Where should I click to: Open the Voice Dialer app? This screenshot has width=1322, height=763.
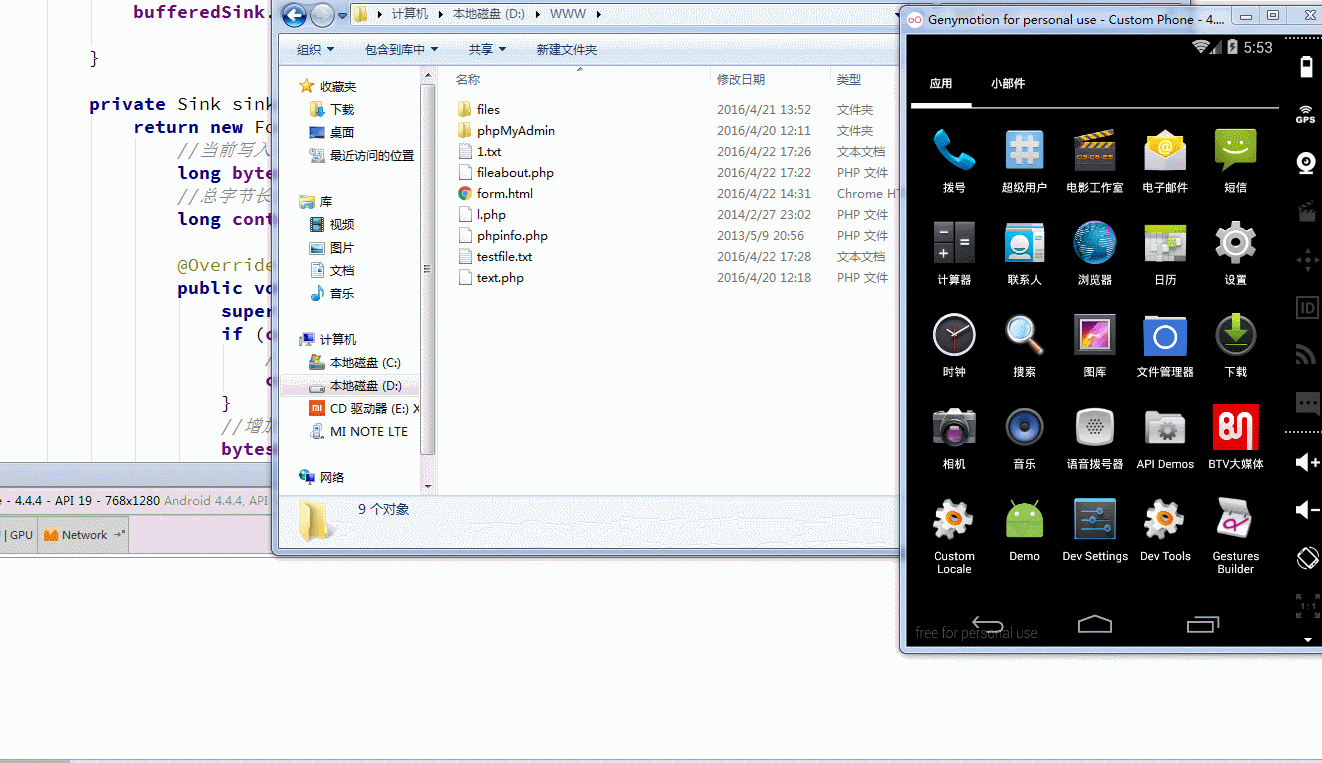[1095, 427]
